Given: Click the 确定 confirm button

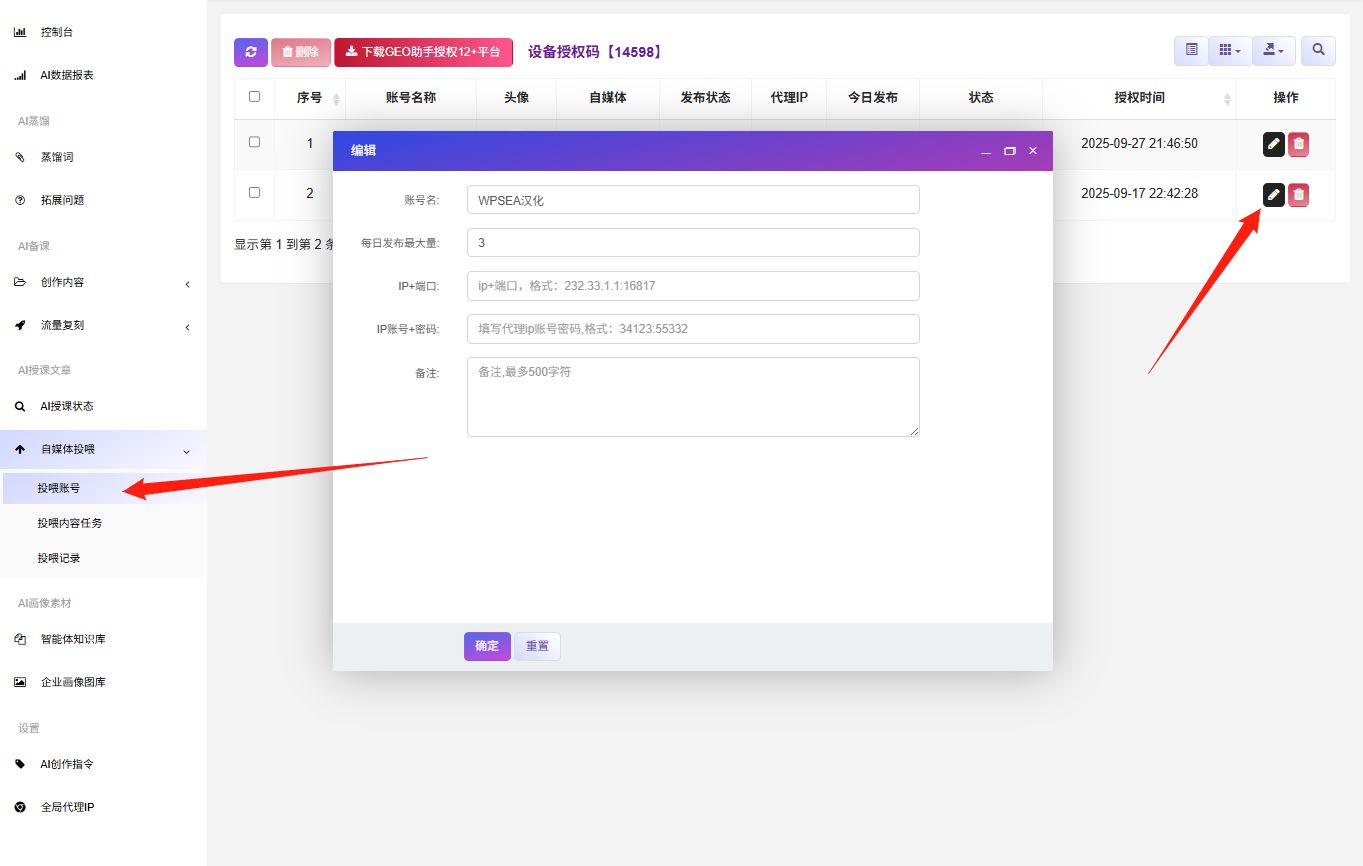Looking at the screenshot, I should [487, 646].
